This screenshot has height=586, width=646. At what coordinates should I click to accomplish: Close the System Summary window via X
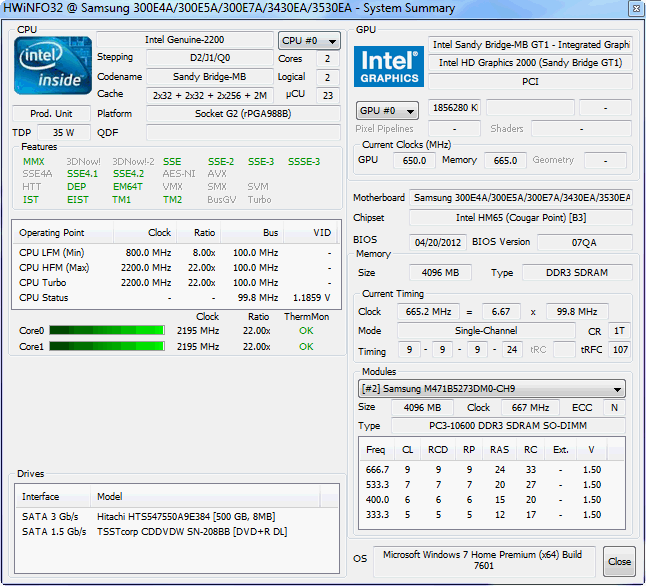636,9
